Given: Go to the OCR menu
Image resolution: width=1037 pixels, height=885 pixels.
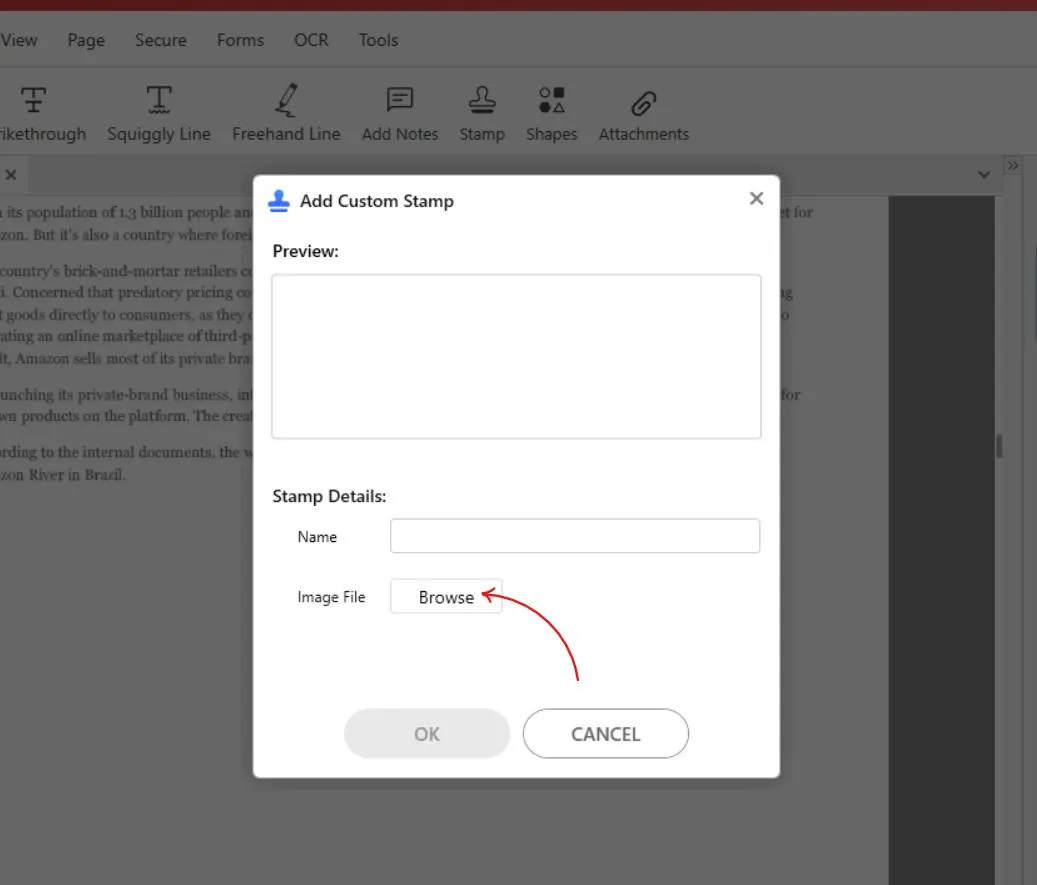Looking at the screenshot, I should click(x=311, y=40).
